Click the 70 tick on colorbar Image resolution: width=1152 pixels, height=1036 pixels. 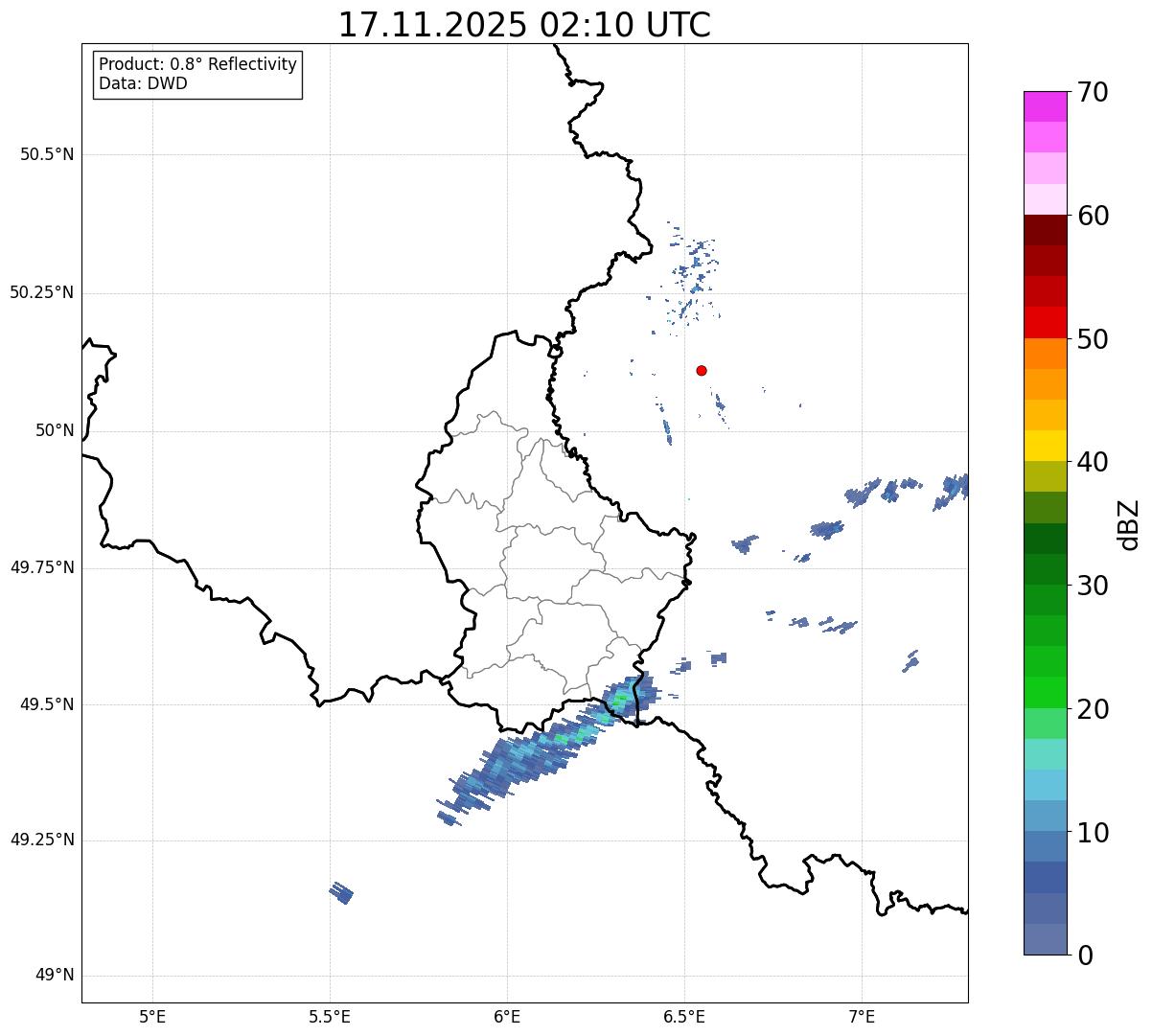coord(1093,92)
